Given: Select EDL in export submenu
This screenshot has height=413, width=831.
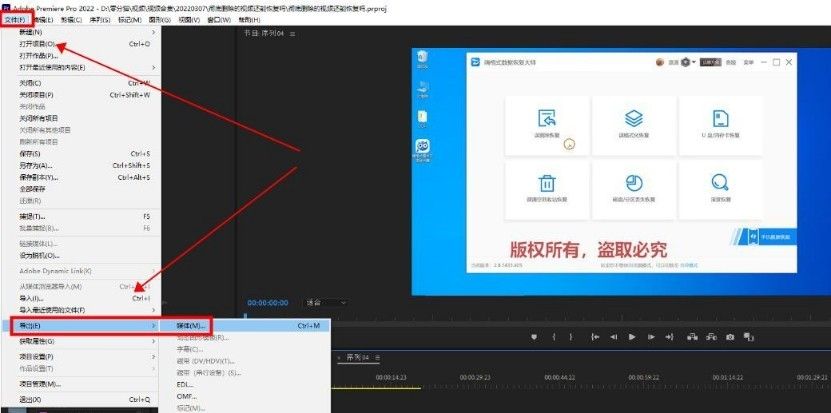Looking at the screenshot, I should [245, 384].
